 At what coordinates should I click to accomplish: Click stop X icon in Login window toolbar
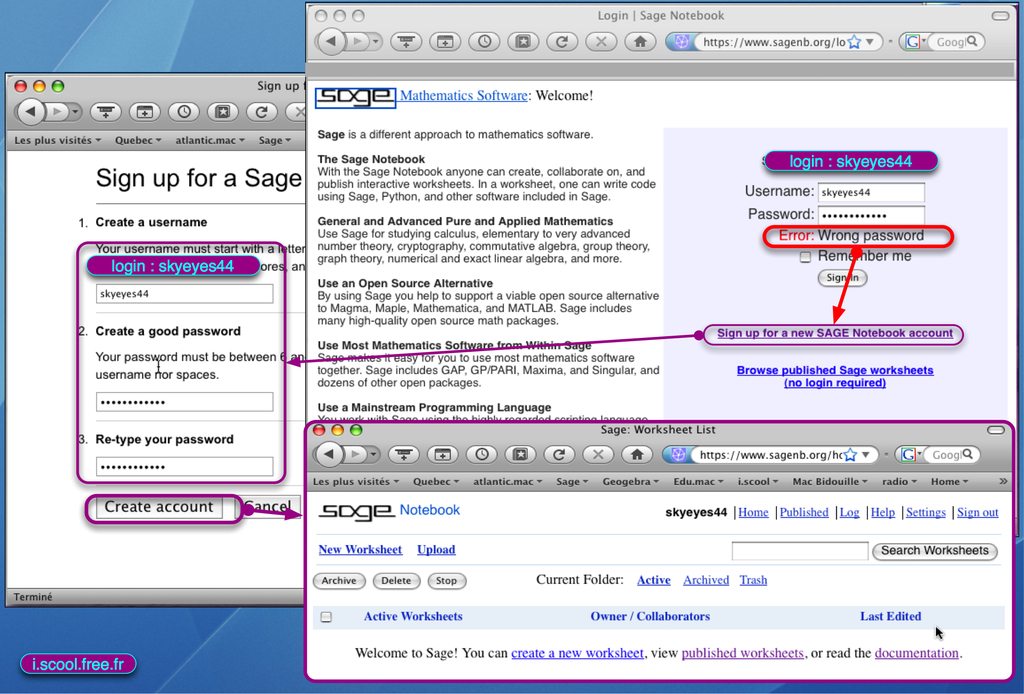coord(601,42)
